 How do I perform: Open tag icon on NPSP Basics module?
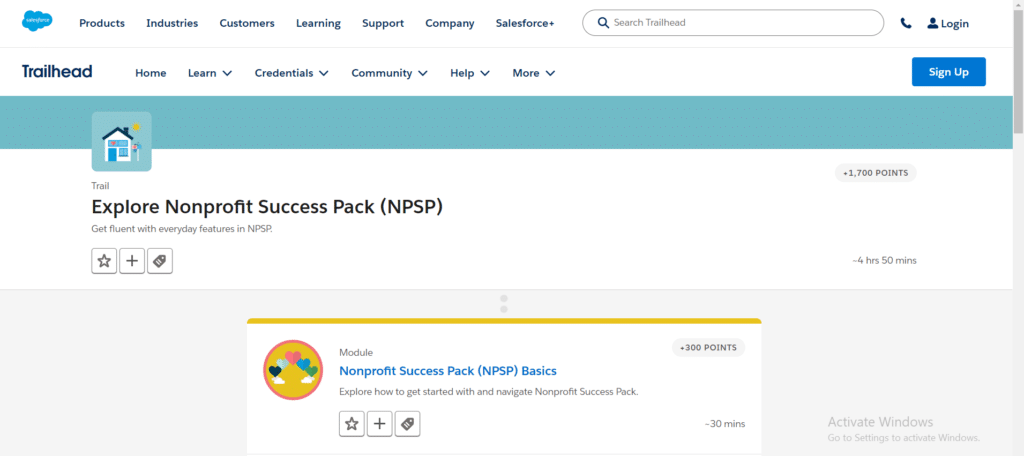(x=408, y=424)
